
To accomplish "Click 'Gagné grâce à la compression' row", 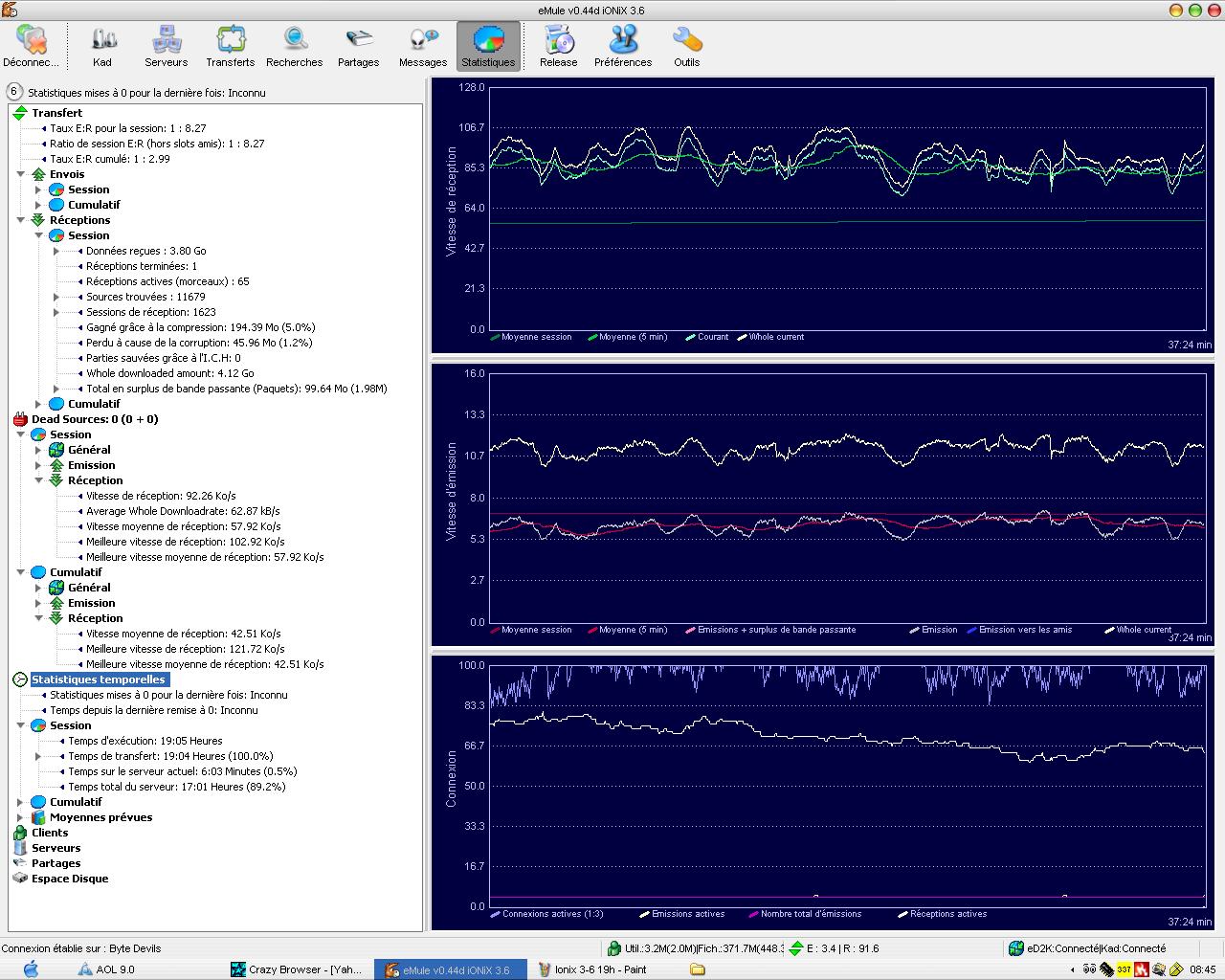I will click(x=200, y=327).
